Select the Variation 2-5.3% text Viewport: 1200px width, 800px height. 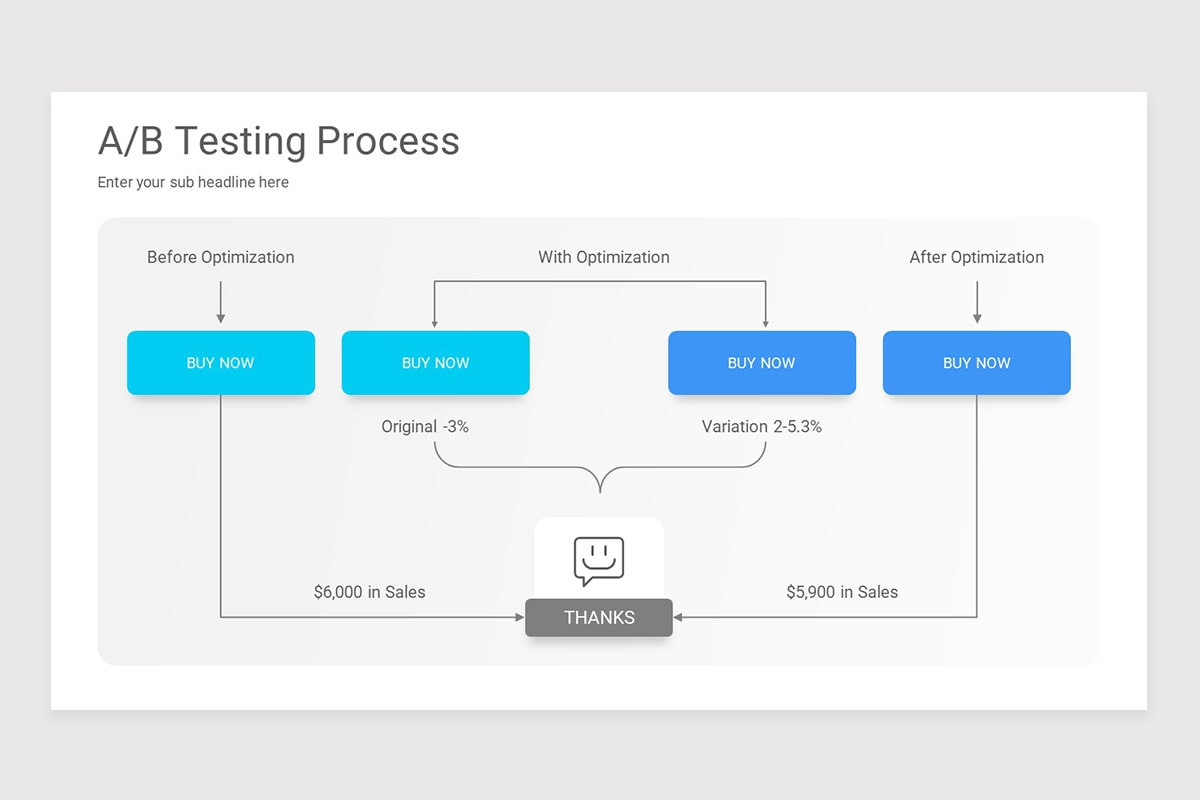(x=762, y=426)
